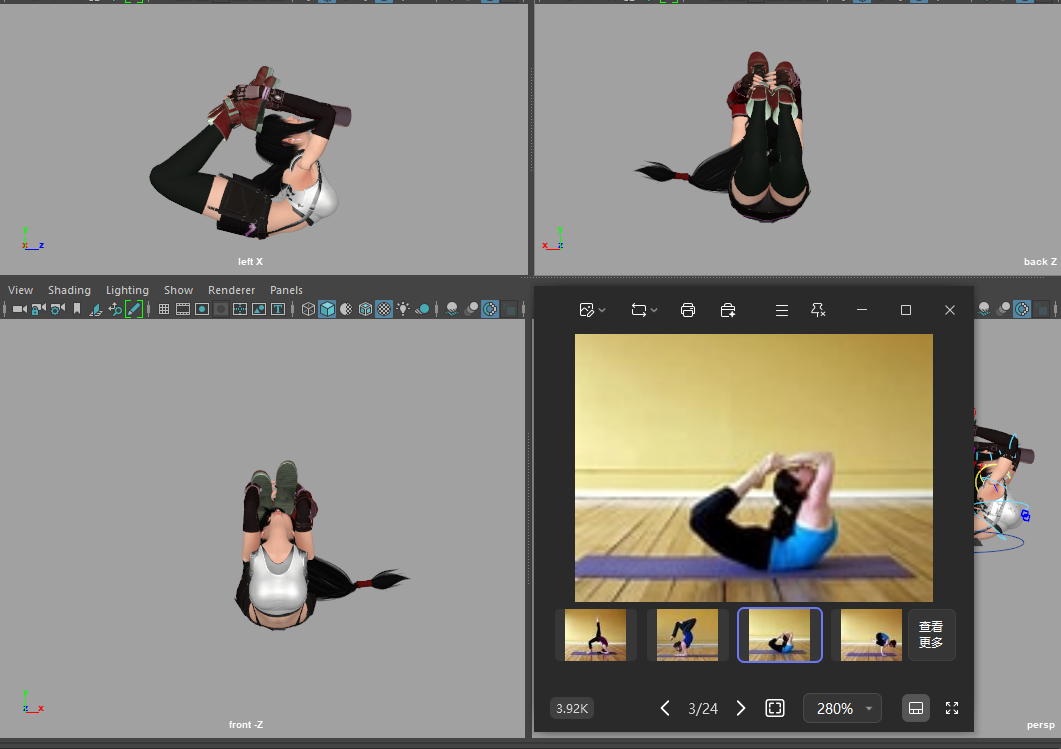Image resolution: width=1061 pixels, height=749 pixels.
Task: Click the fit-to-window icon in viewer
Action: pos(775,708)
